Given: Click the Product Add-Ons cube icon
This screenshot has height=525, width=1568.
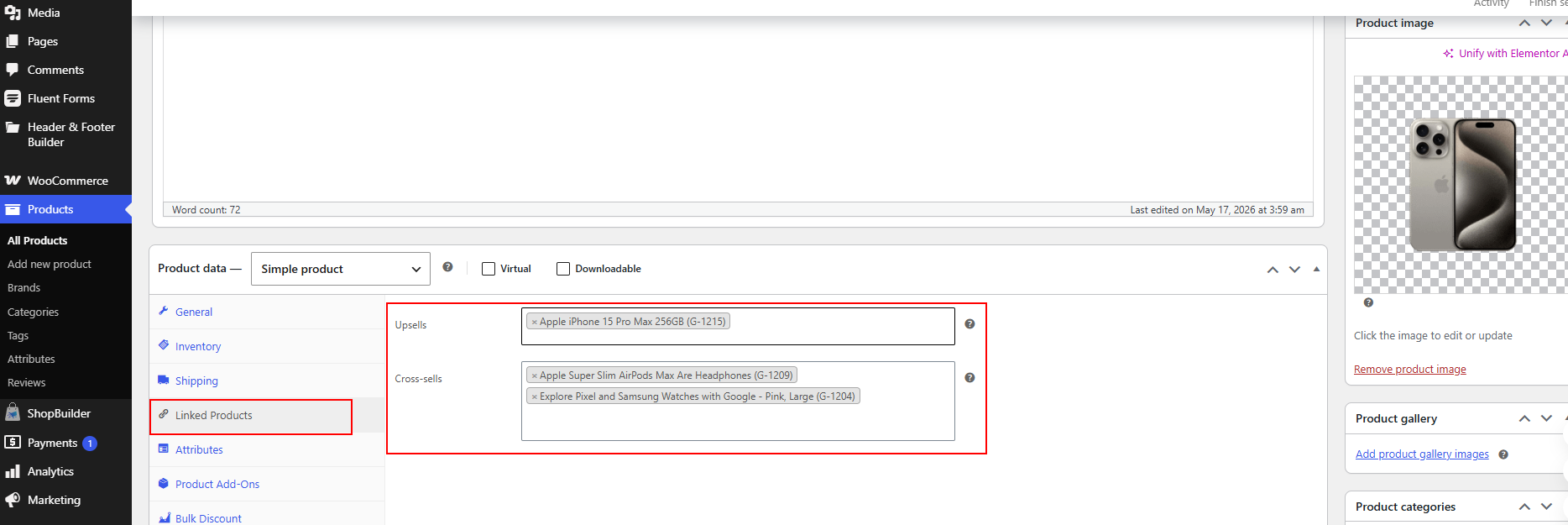Looking at the screenshot, I should pos(164,483).
